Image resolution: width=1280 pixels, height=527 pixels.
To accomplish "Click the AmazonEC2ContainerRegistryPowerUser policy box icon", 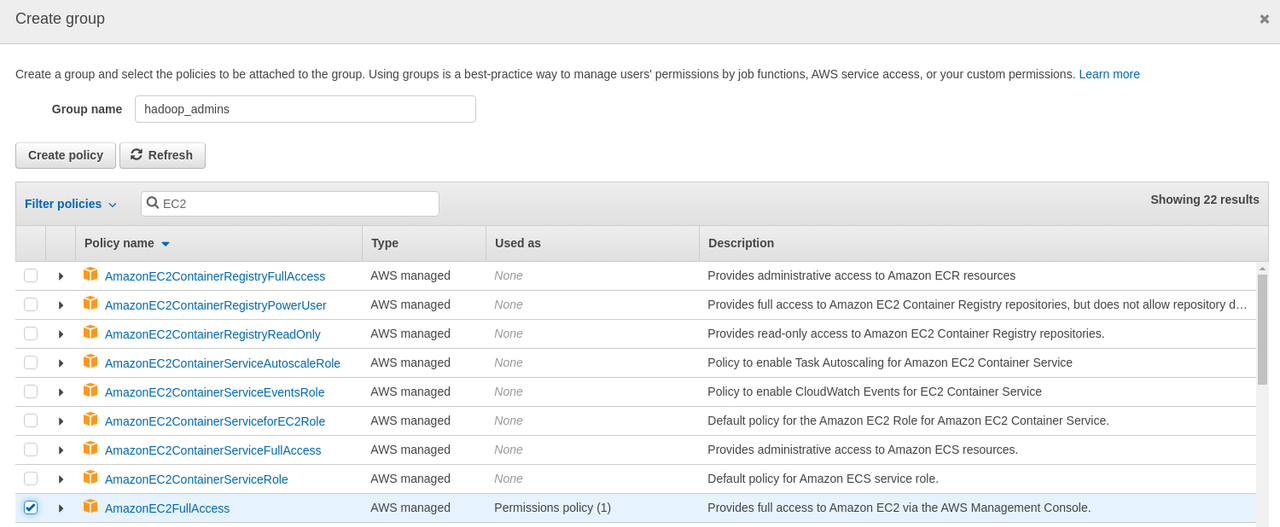I will pos(90,303).
